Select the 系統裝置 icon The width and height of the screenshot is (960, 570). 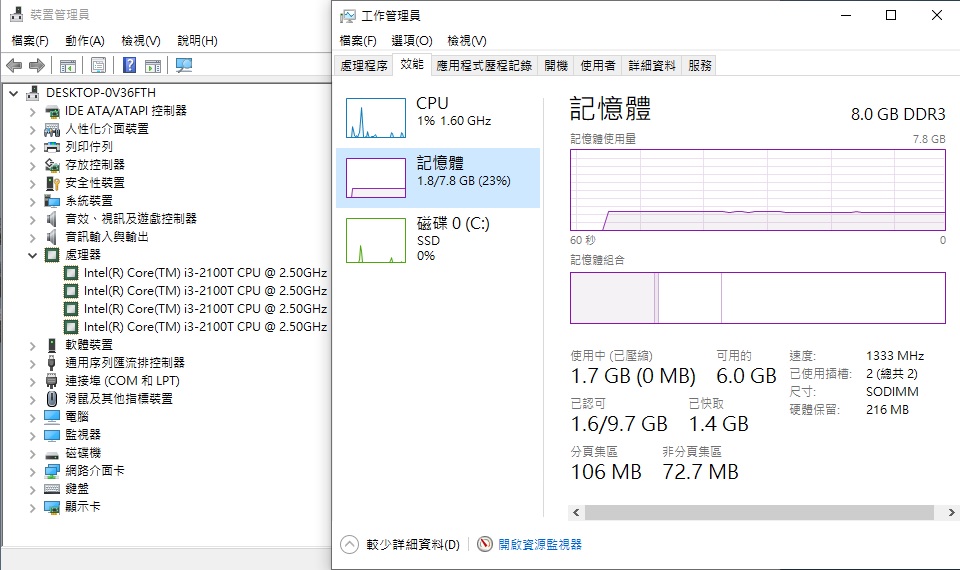click(52, 201)
